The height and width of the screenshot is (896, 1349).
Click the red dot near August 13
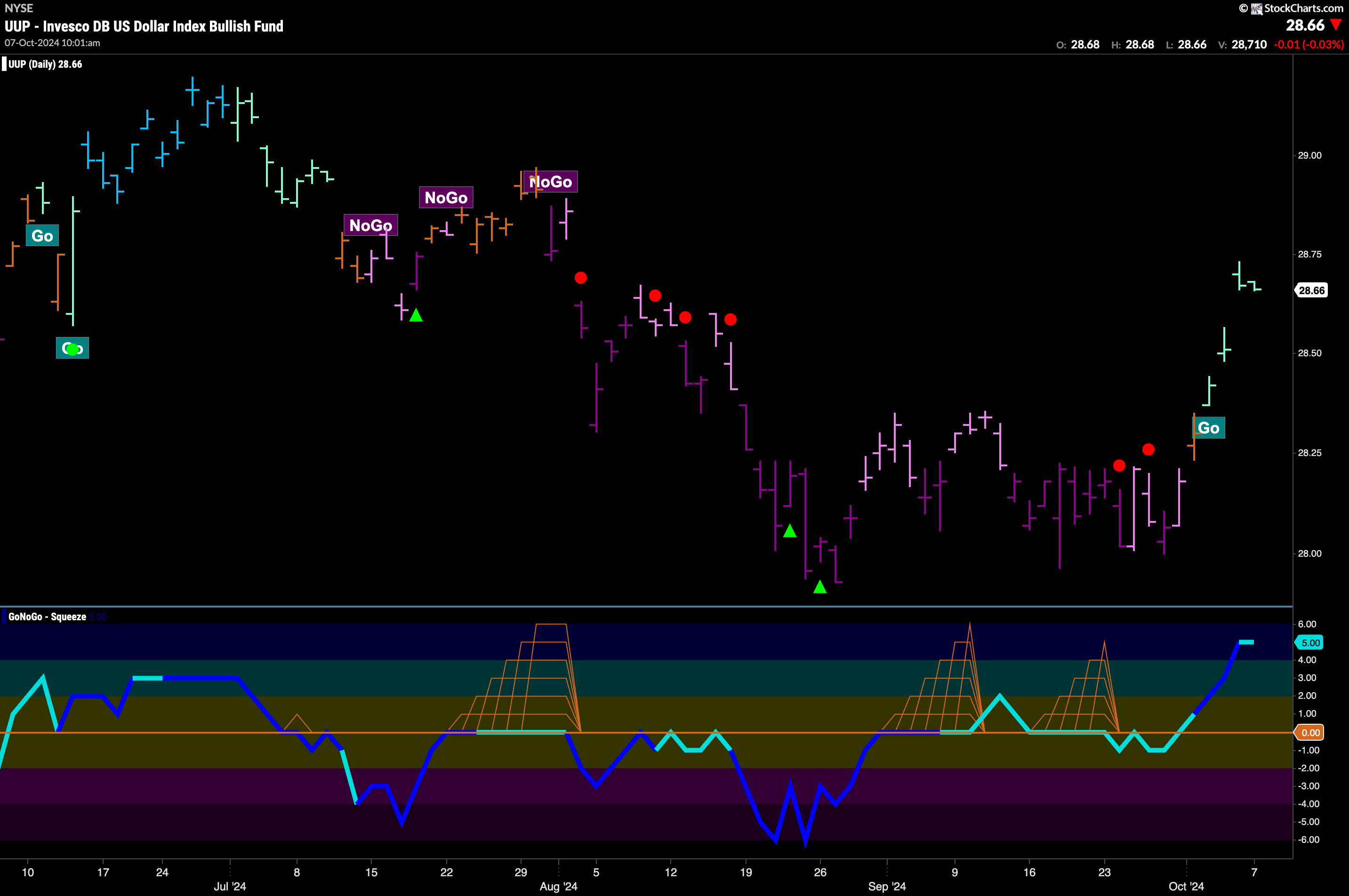tap(685, 317)
